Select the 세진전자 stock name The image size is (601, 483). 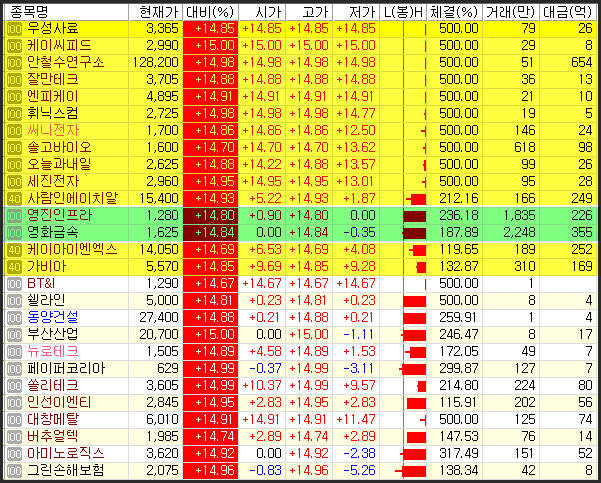click(x=53, y=182)
